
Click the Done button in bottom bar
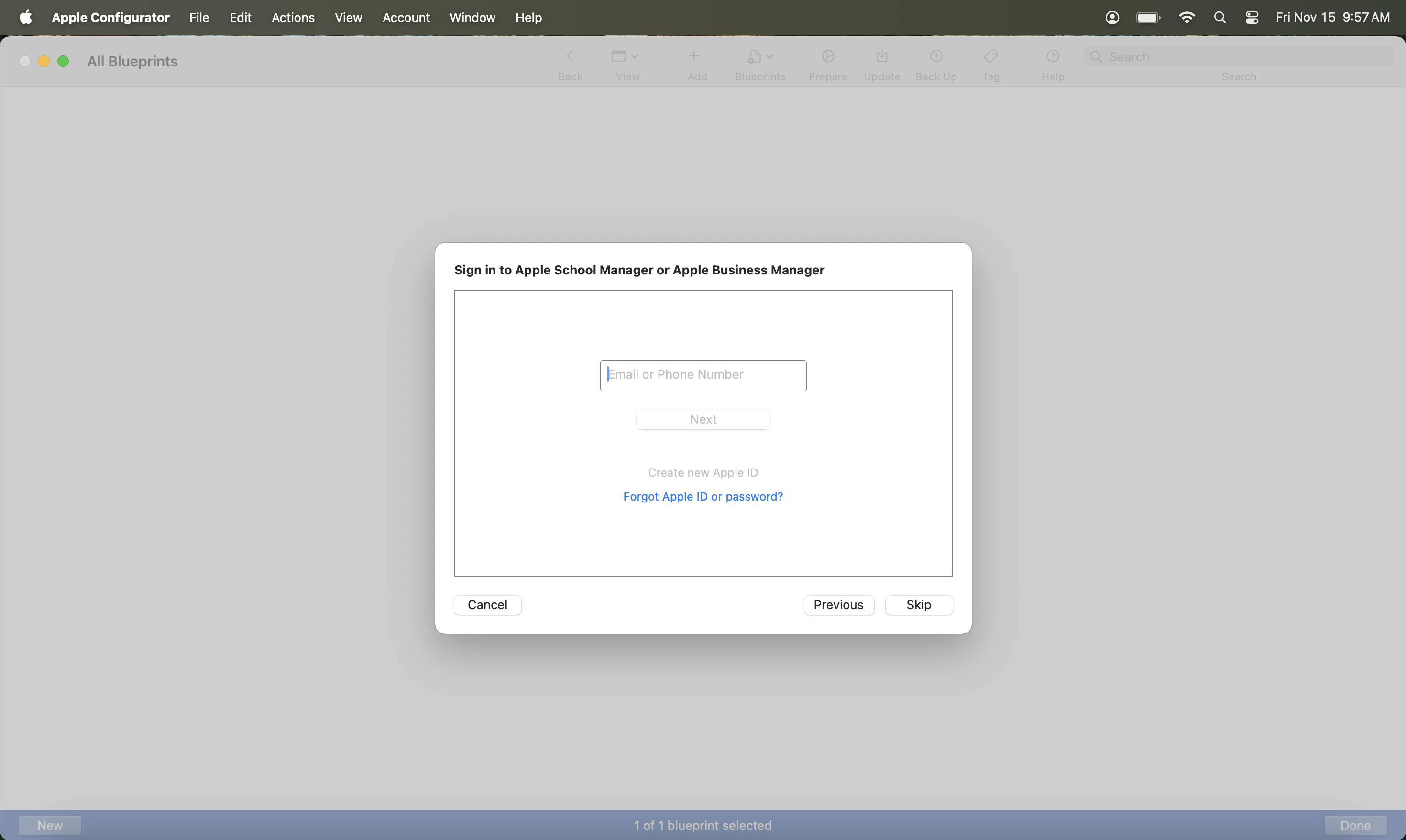(1355, 825)
